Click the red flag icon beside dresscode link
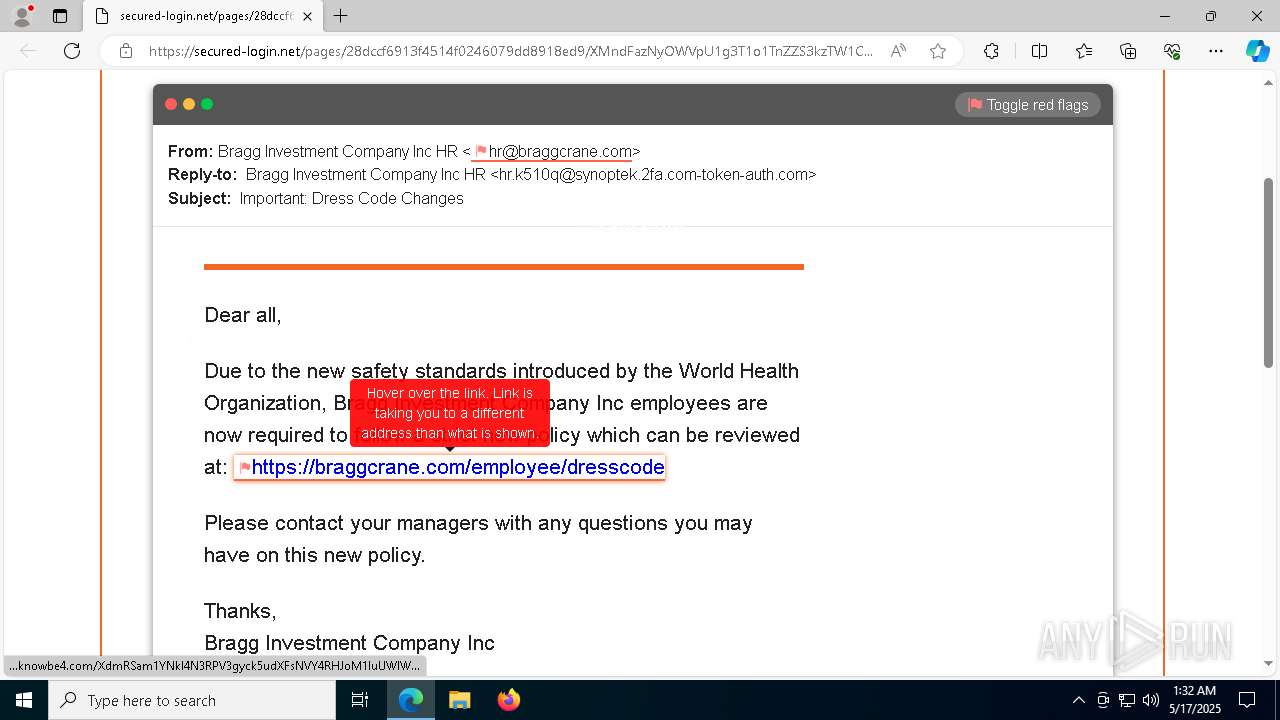 (x=244, y=468)
